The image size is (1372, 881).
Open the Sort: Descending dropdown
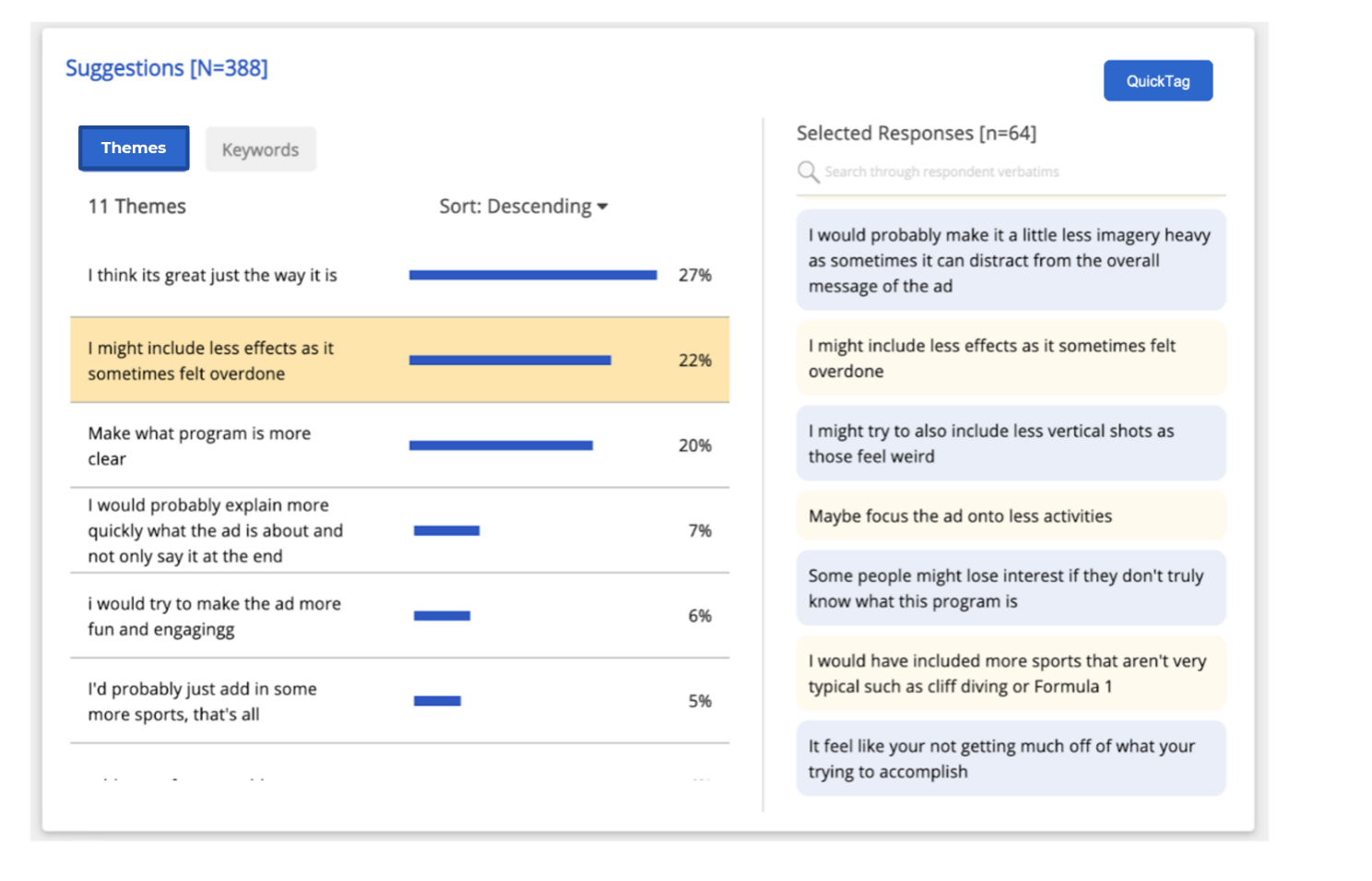523,207
